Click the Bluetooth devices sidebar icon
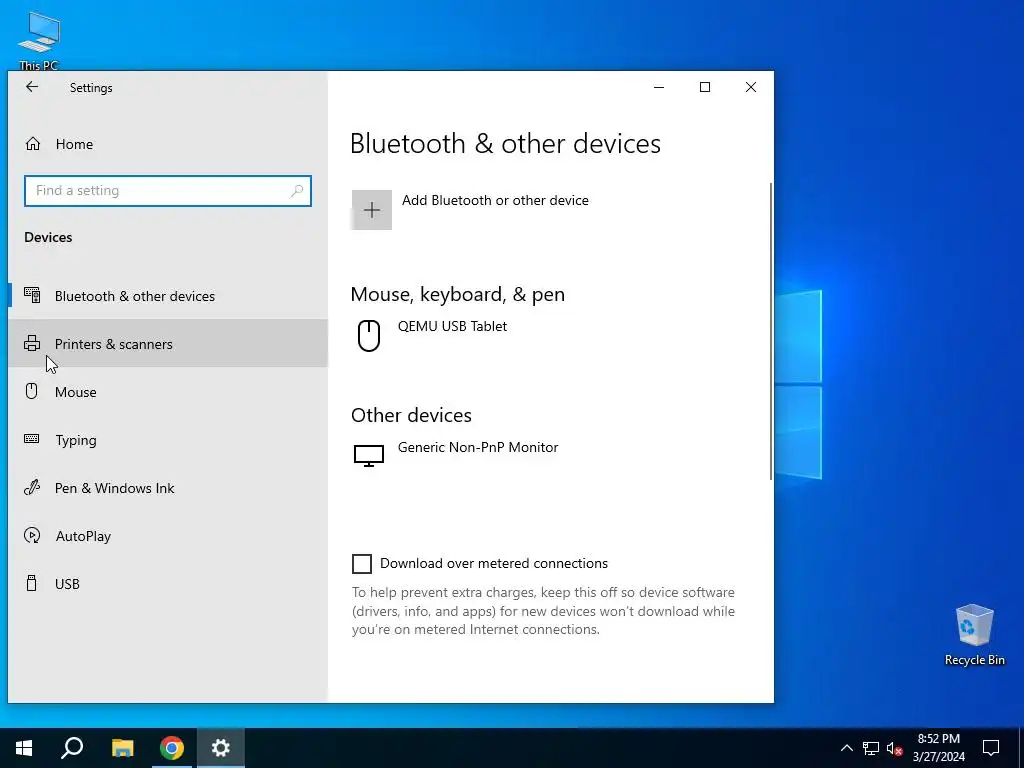 pyautogui.click(x=32, y=295)
